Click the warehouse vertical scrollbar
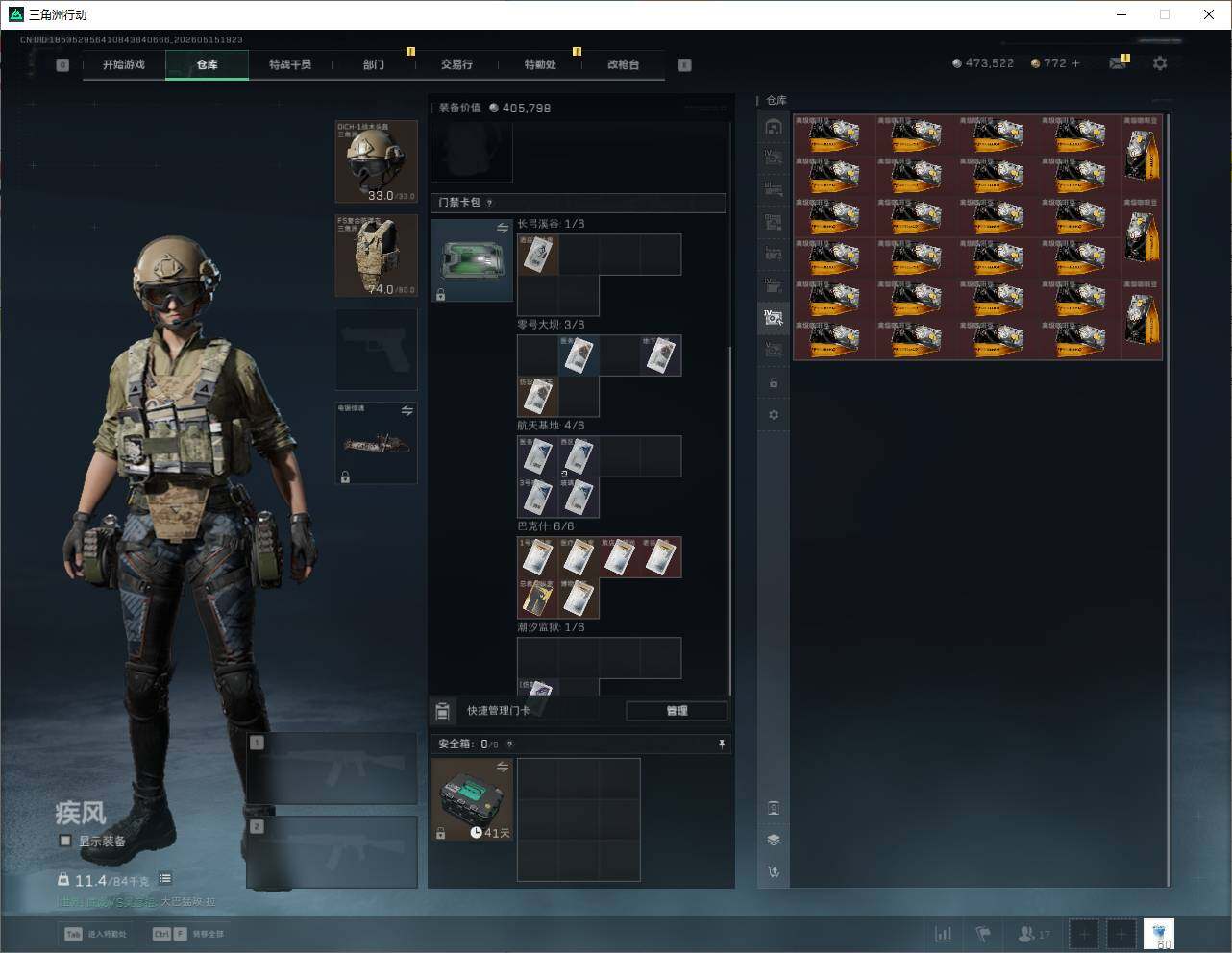Screen dimensions: 1232x953 coord(1169,500)
